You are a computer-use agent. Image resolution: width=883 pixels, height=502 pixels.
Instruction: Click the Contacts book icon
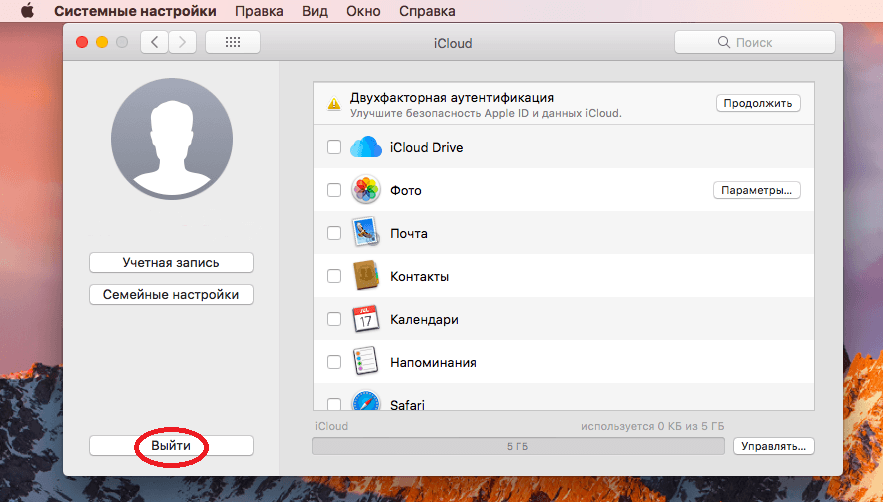pyautogui.click(x=364, y=276)
